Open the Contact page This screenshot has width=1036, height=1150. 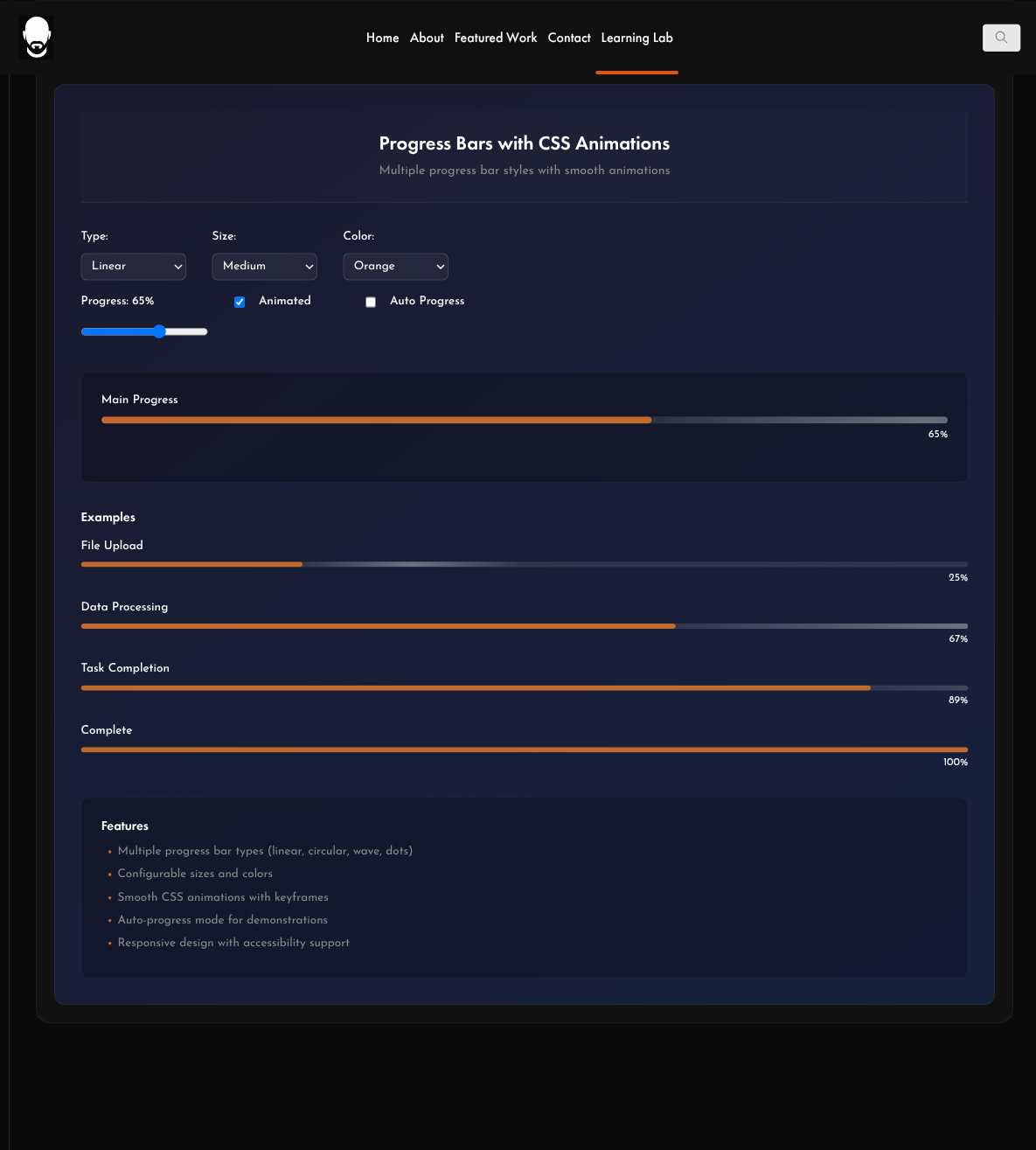click(x=569, y=38)
